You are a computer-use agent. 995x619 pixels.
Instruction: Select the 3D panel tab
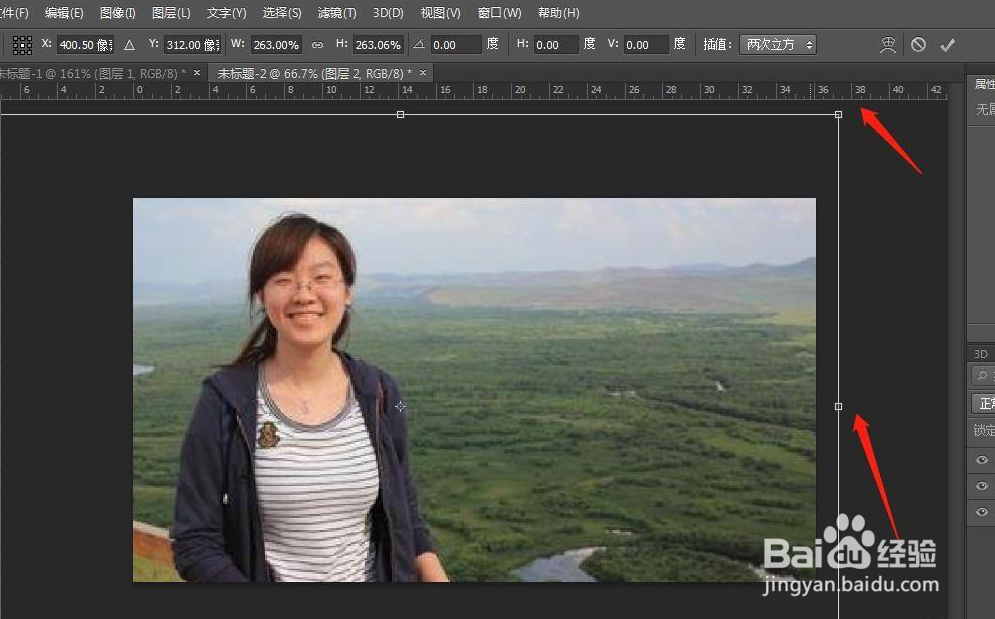980,354
